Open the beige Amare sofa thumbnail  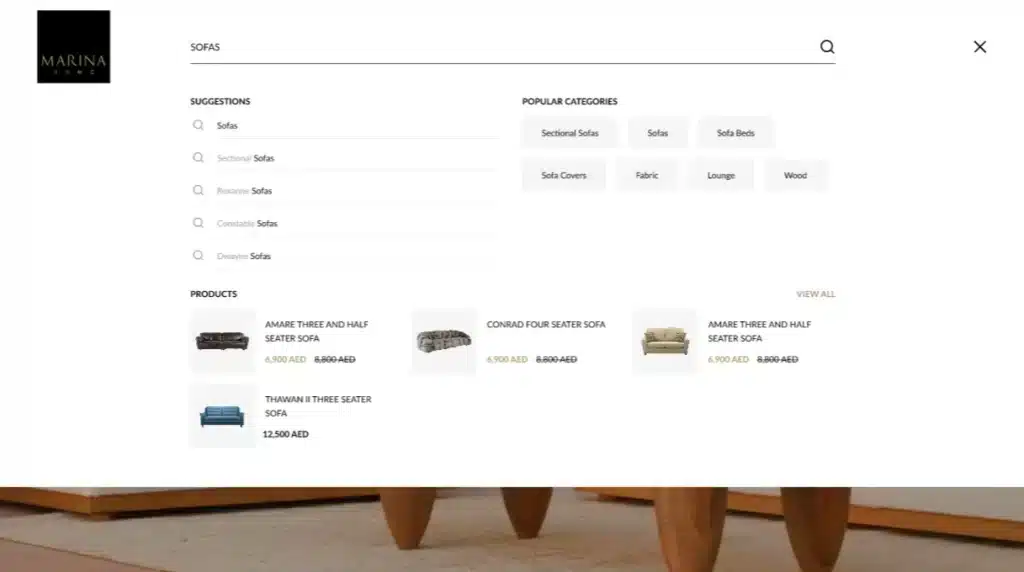tap(664, 341)
